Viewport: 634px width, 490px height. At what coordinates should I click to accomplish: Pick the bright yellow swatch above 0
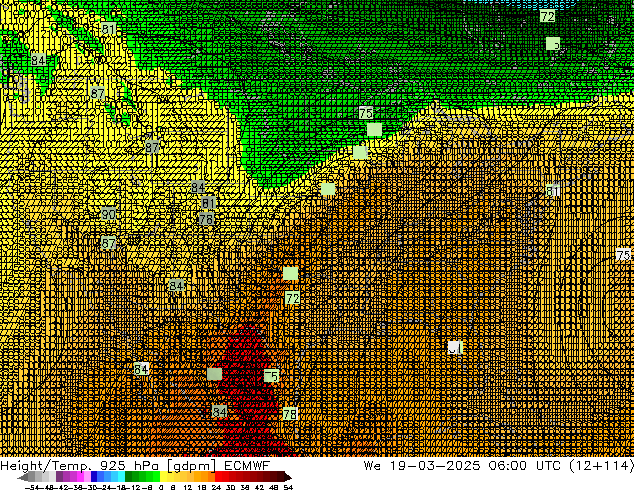coord(164,477)
